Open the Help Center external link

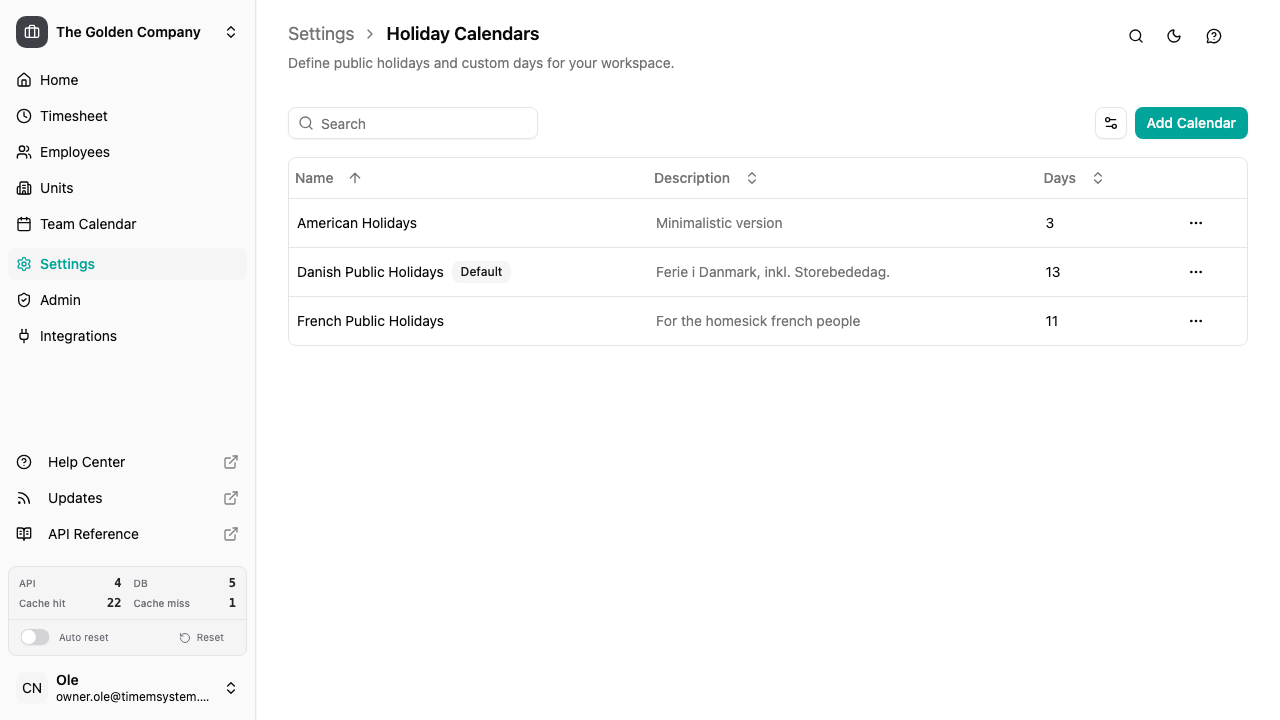tap(86, 462)
